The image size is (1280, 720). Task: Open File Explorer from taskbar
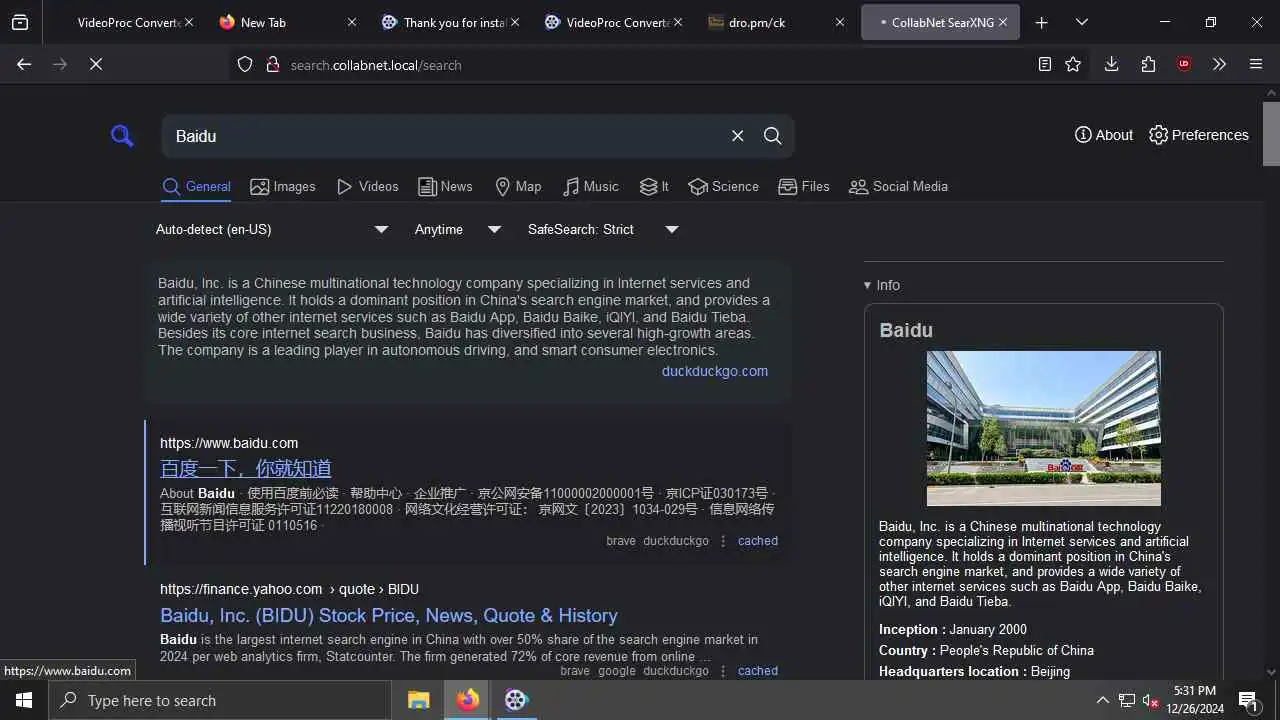418,700
